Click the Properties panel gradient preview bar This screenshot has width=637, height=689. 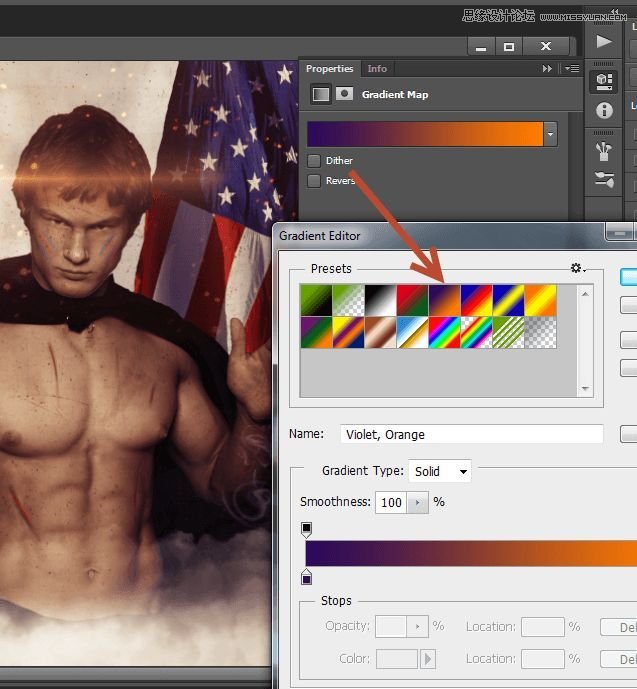click(x=425, y=134)
